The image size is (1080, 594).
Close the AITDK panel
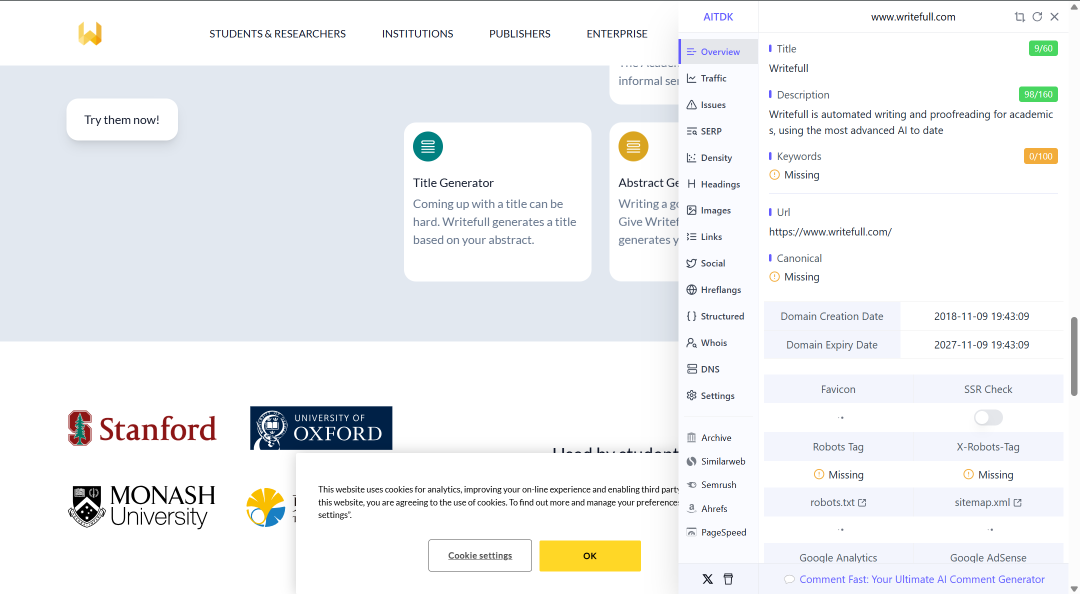[x=1055, y=17]
